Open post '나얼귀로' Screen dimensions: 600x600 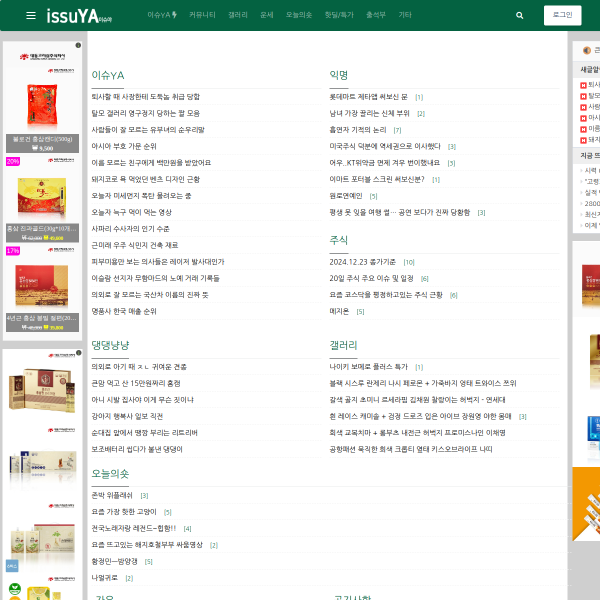click(104, 578)
